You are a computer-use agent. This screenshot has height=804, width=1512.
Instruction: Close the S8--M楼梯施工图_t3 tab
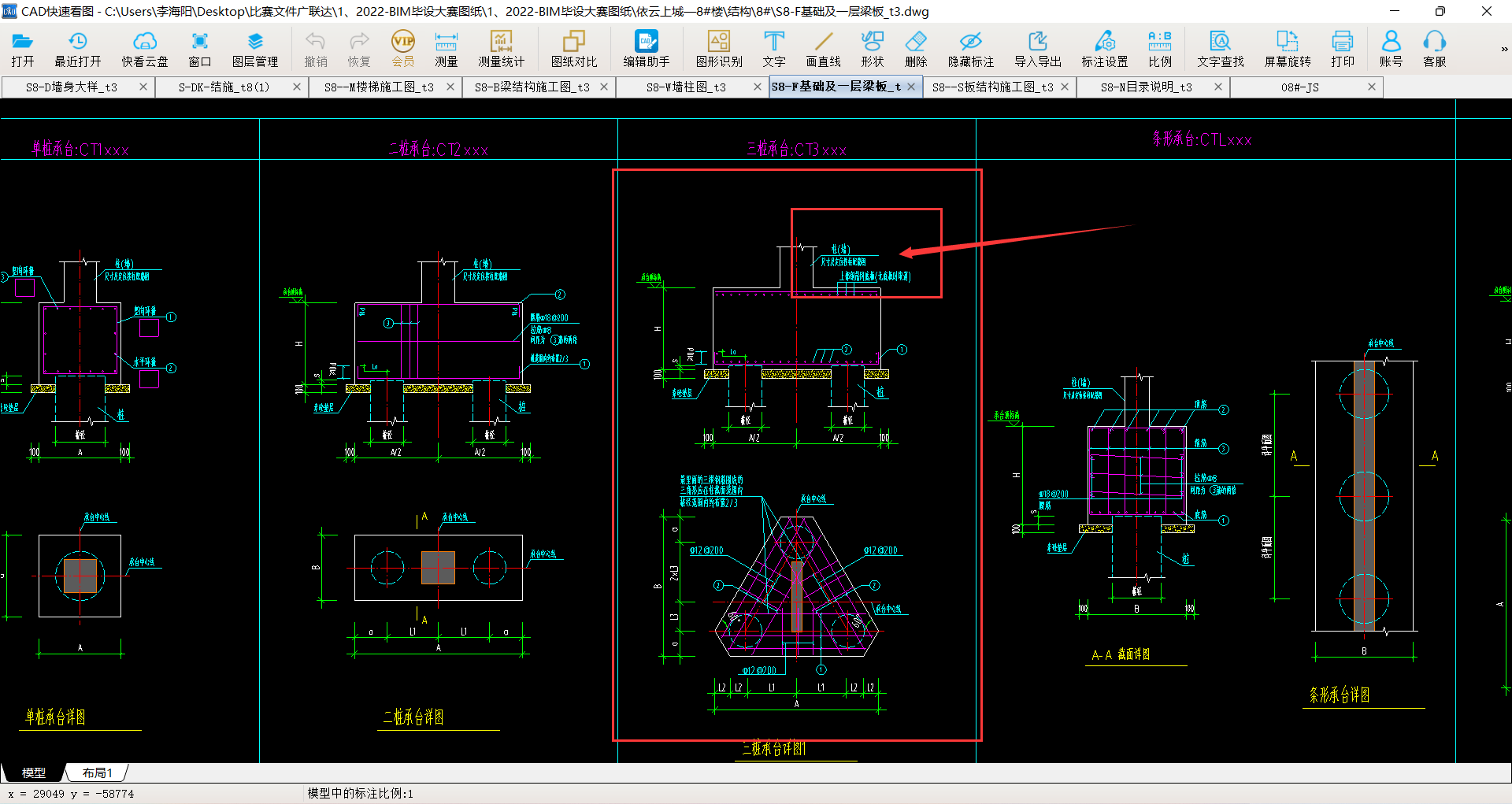coord(450,87)
